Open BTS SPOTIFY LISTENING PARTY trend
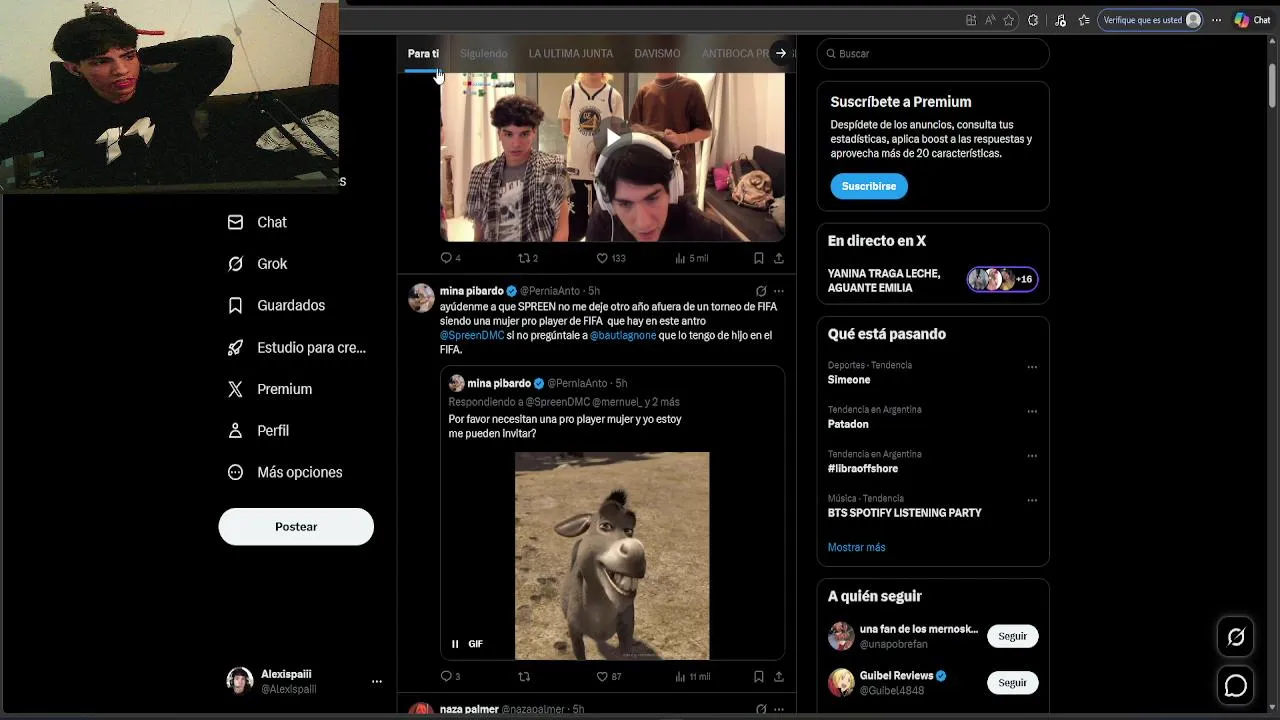This screenshot has height=720, width=1280. [904, 513]
